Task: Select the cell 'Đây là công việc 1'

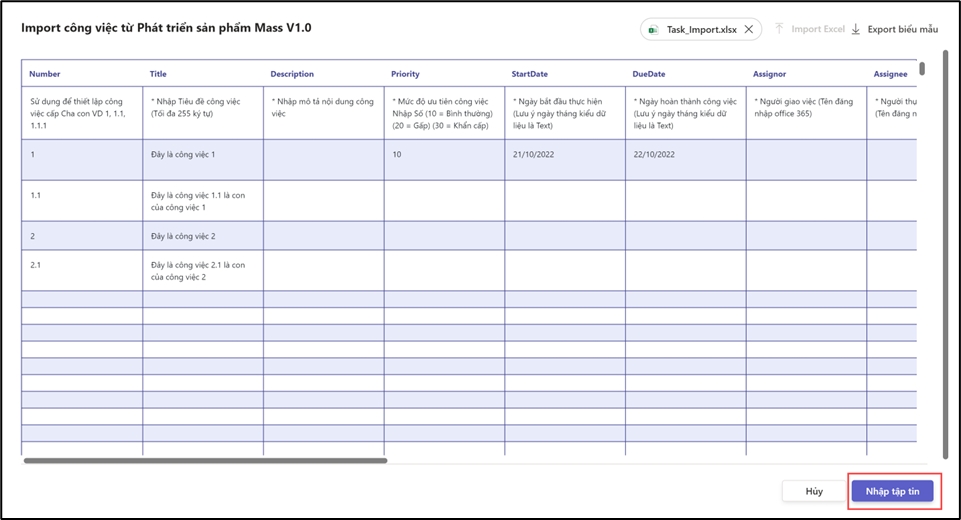Action: click(183, 155)
